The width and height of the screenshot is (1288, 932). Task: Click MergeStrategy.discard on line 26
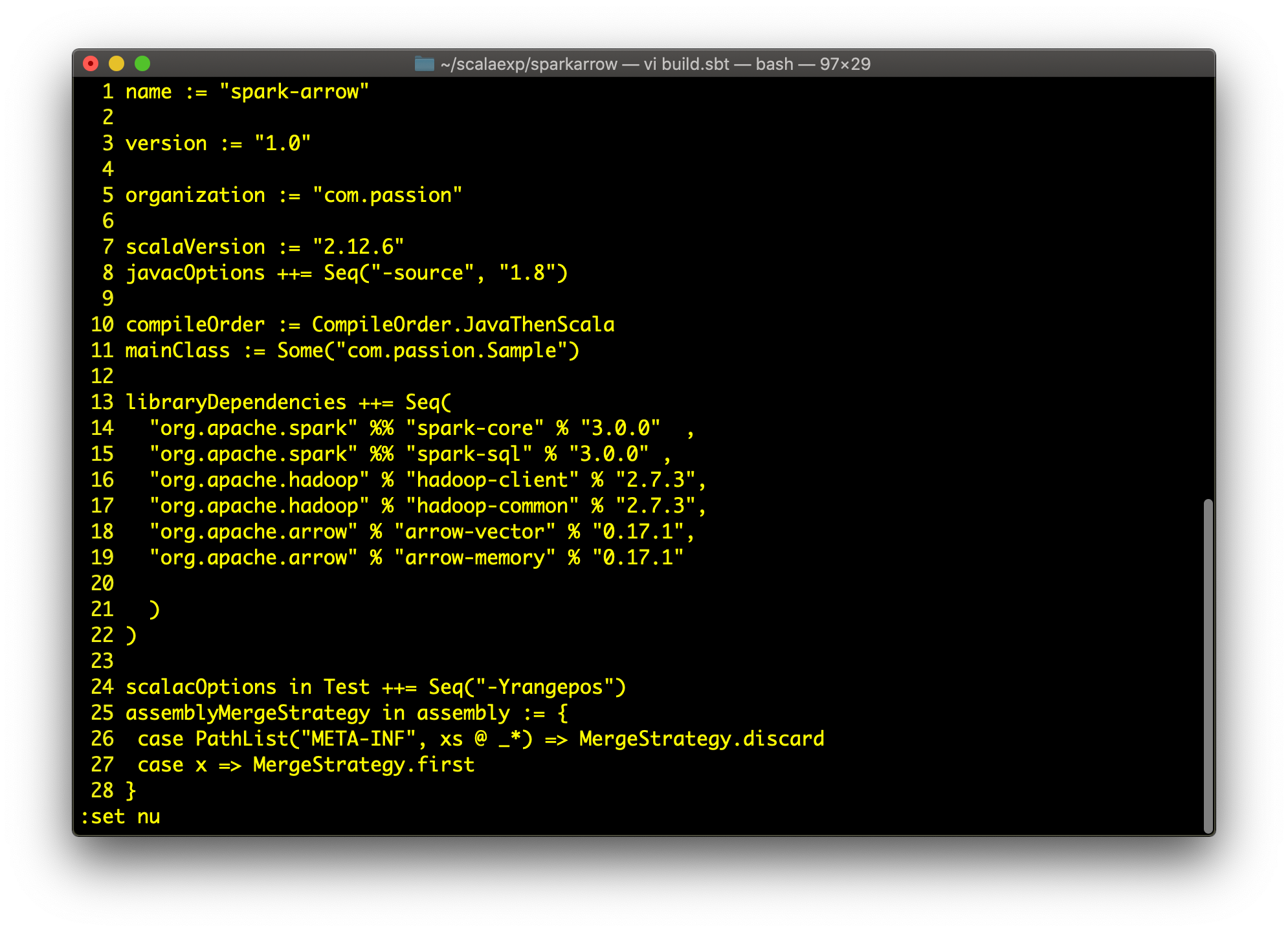702,739
